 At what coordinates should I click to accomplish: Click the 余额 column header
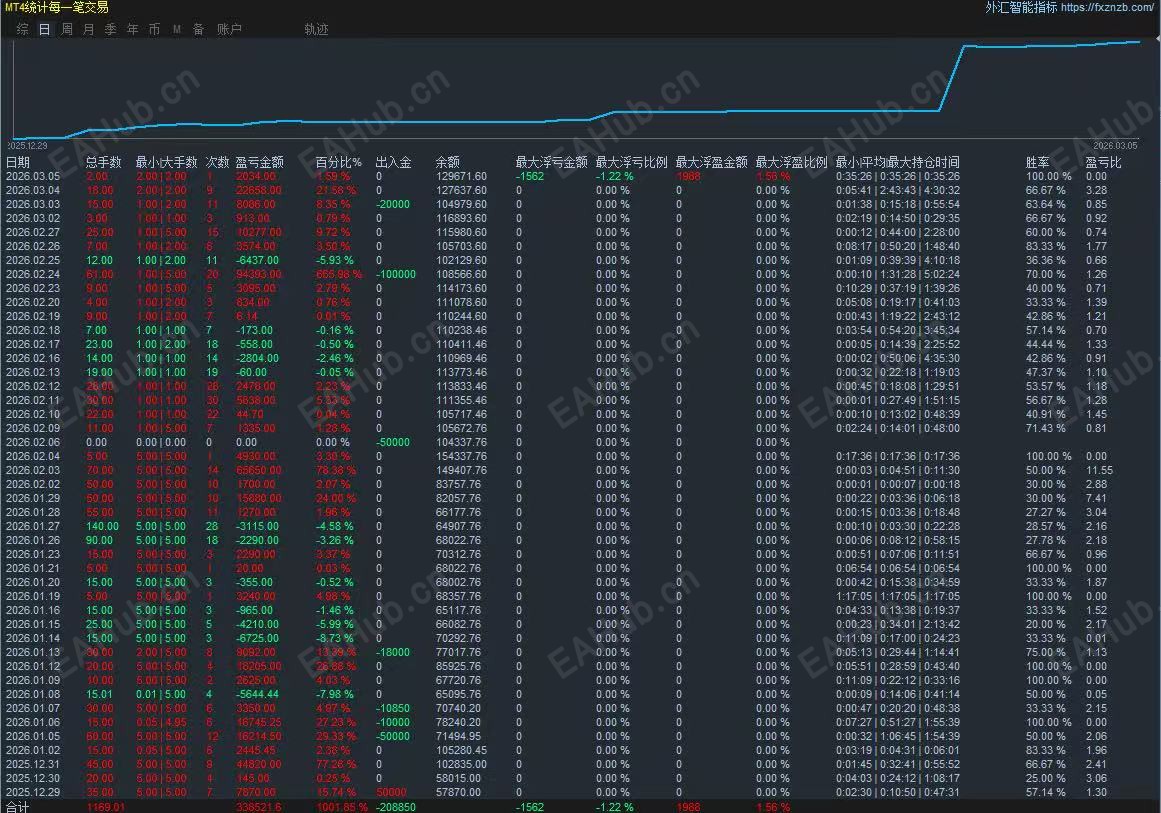[447, 161]
